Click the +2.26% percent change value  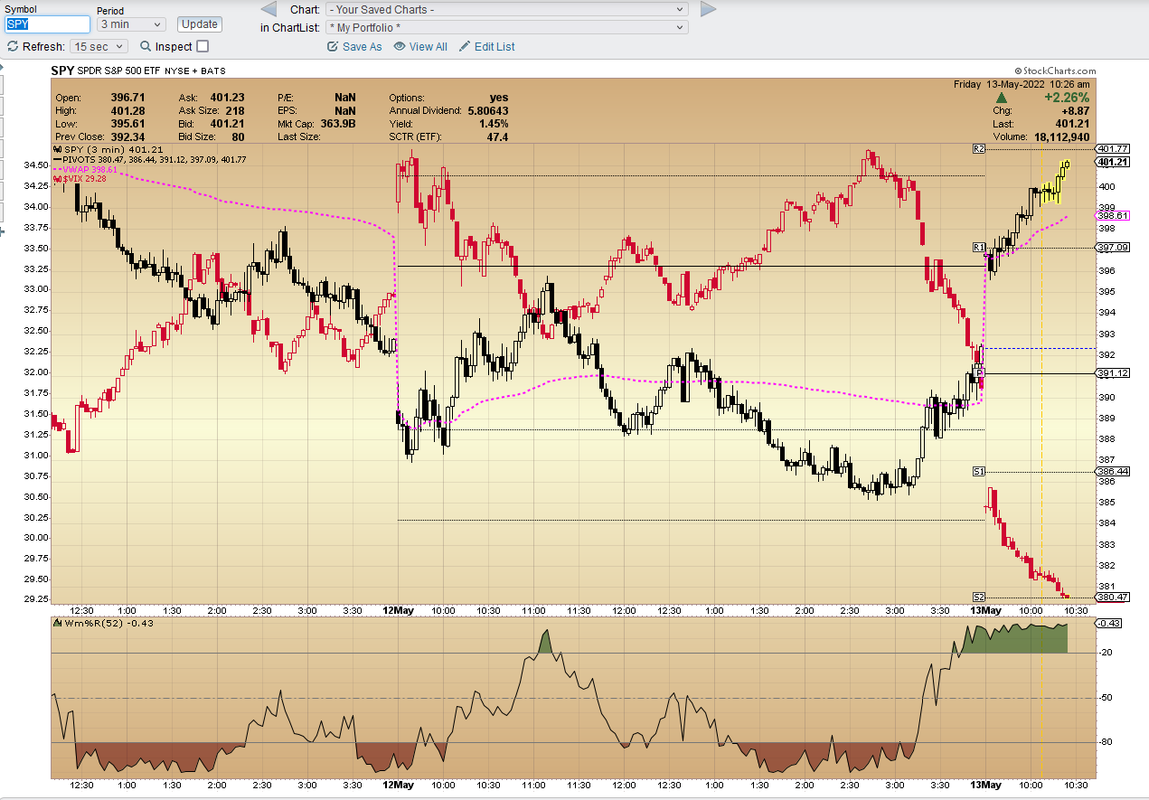click(1066, 97)
